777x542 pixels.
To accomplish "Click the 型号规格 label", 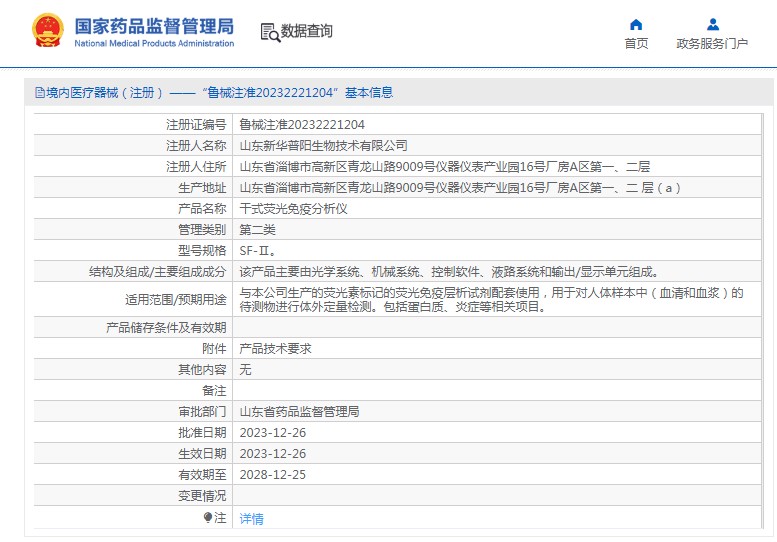I will coord(202,251).
